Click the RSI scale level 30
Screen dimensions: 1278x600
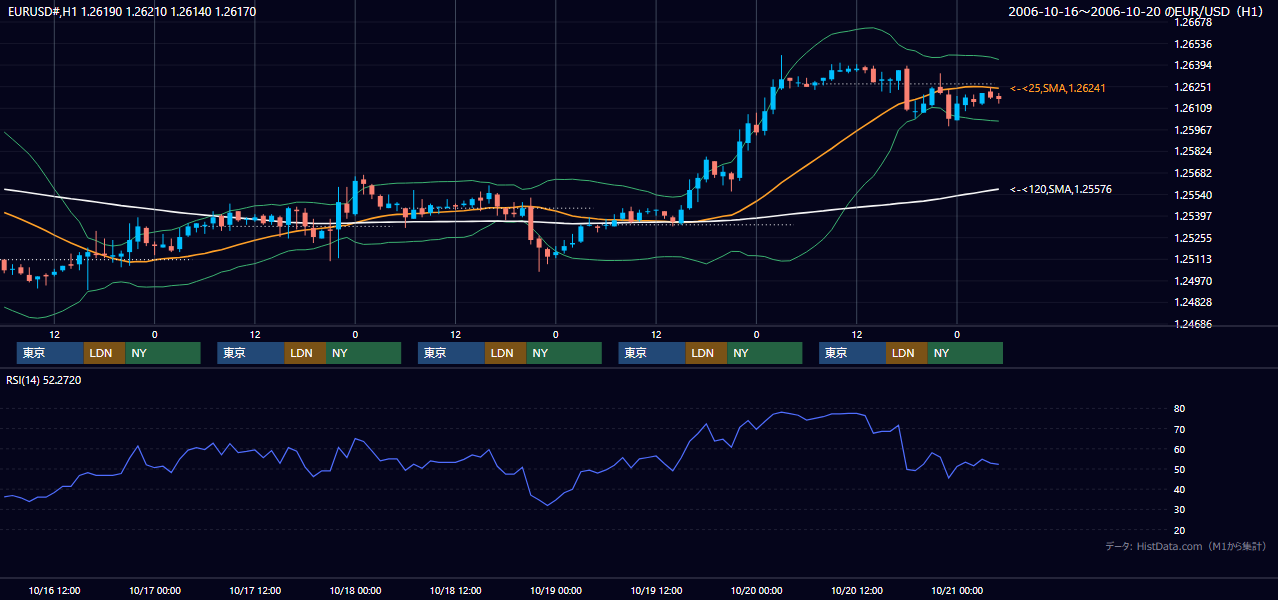click(x=1180, y=509)
